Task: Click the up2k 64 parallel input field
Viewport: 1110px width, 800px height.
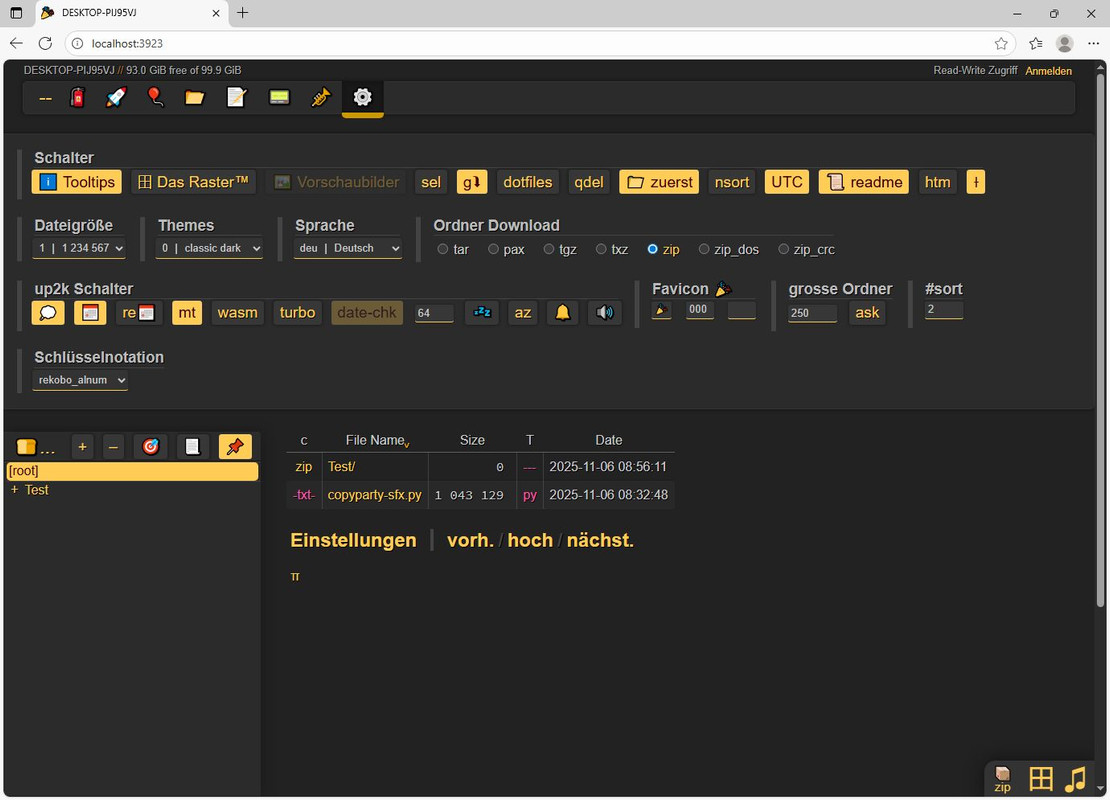Action: coord(434,313)
